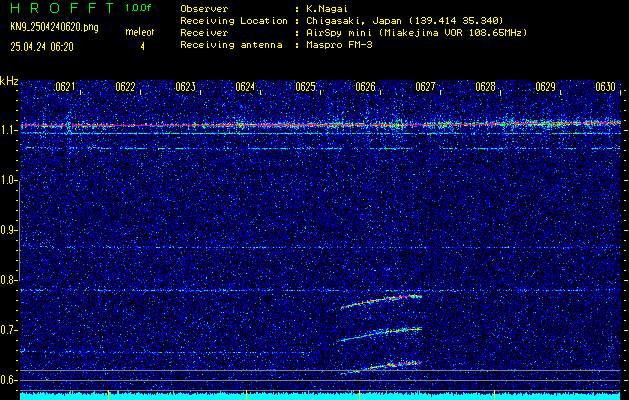The image size is (629, 400).
Task: Click the 0622 time marker
Action: point(125,87)
